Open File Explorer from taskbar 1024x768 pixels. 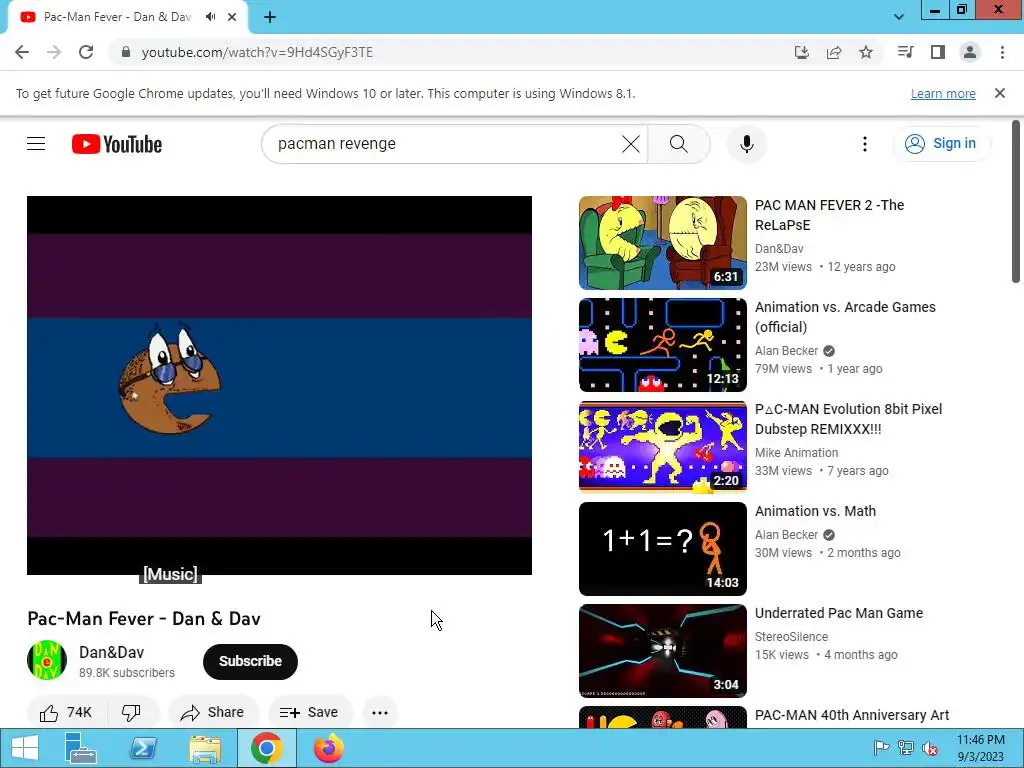205,748
